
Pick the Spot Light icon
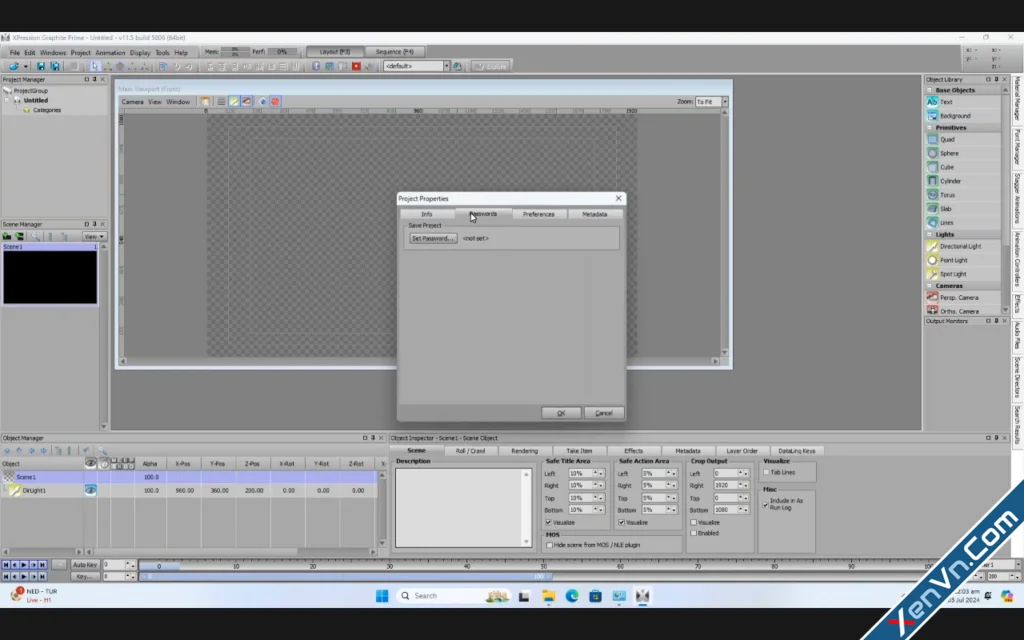point(933,274)
